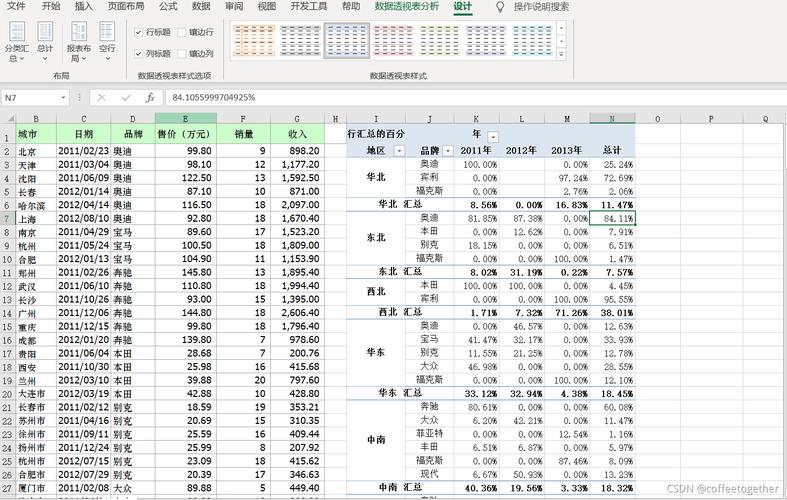Screen dimensions: 787x500
Task: Select the selected cell 84.11%
Action: pos(612,218)
